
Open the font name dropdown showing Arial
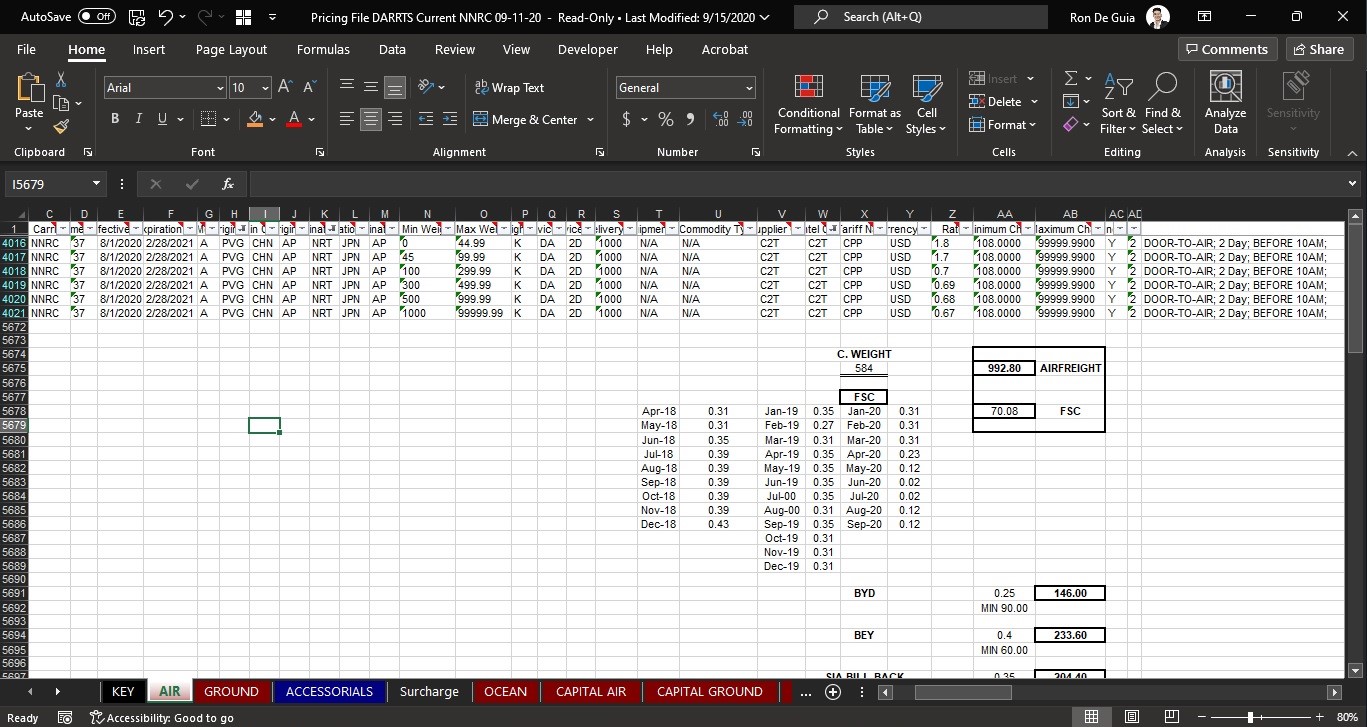pos(220,88)
